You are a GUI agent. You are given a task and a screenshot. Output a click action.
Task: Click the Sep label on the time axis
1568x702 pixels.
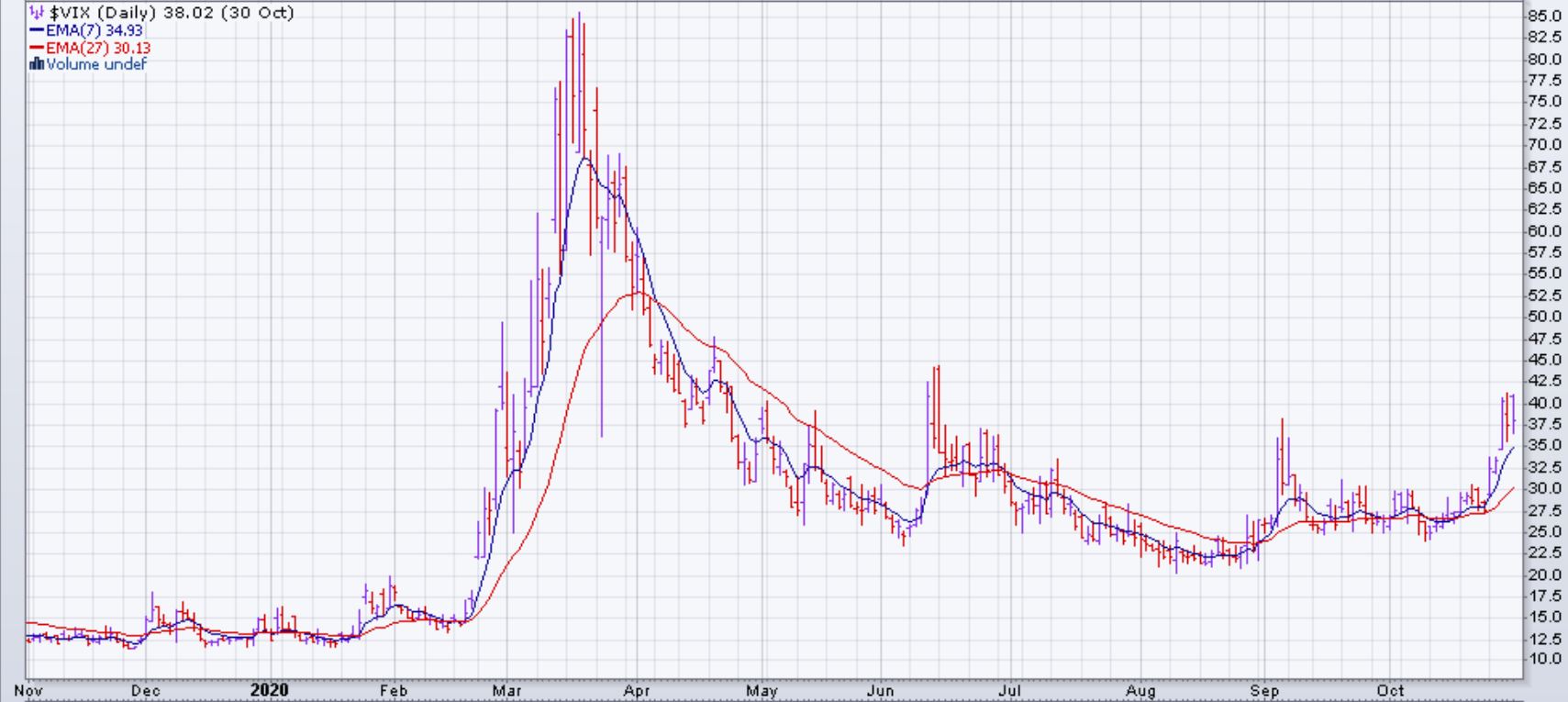click(x=1264, y=691)
